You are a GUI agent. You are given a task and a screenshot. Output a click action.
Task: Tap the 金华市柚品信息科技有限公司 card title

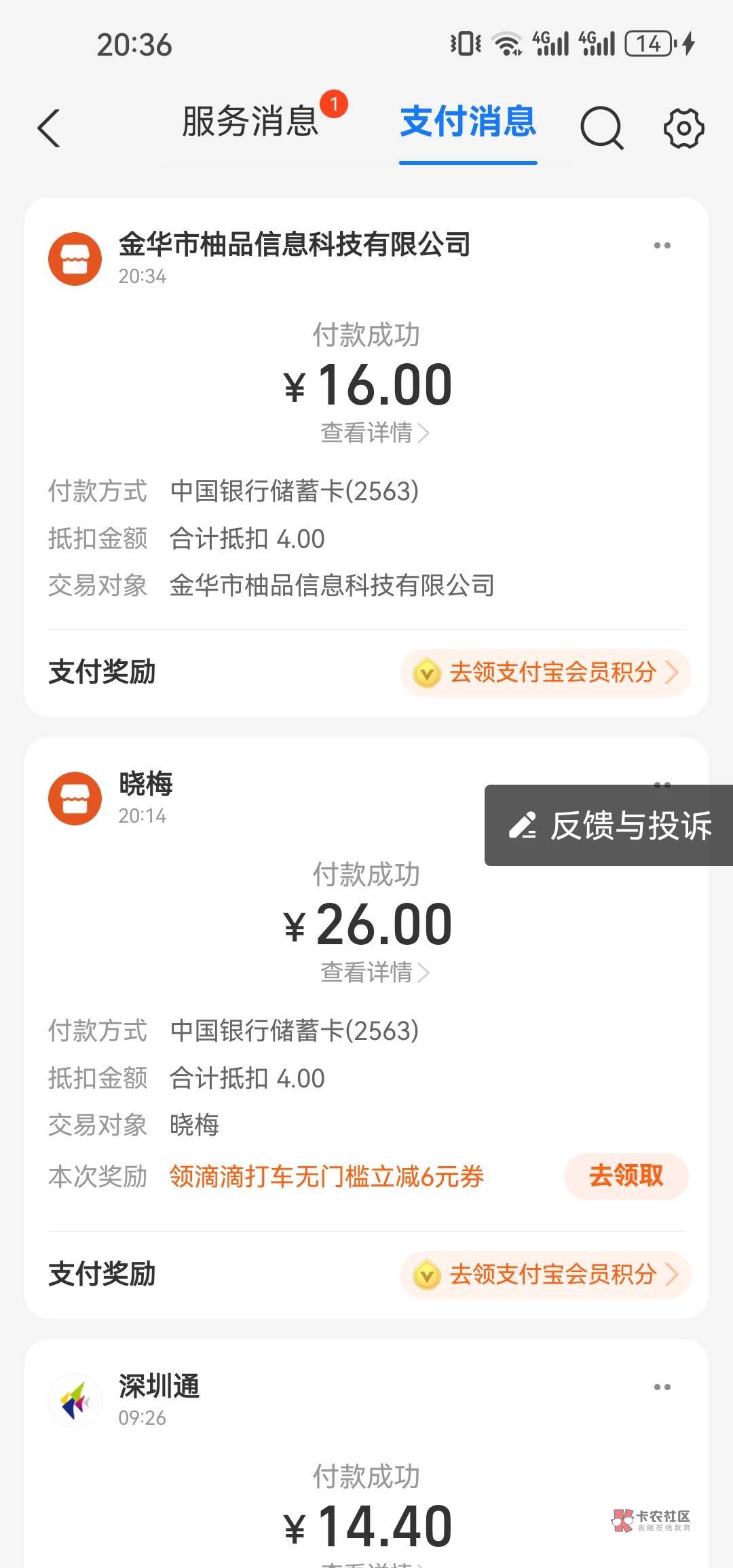click(x=295, y=244)
